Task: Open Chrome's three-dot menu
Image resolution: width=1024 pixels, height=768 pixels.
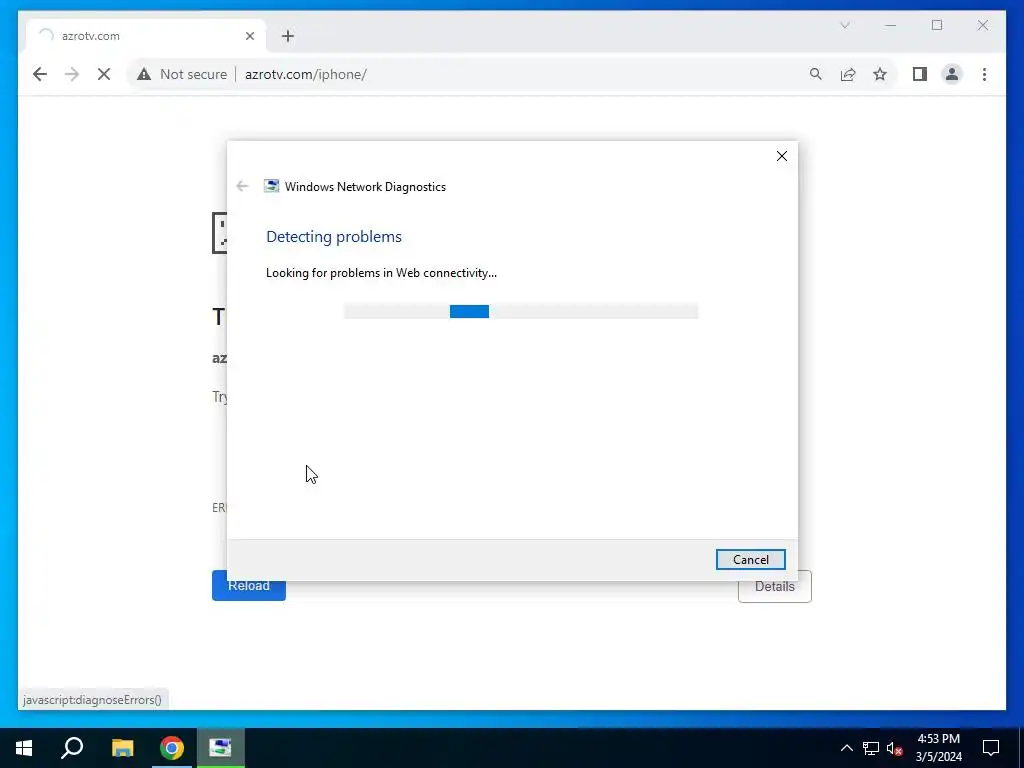Action: click(984, 74)
